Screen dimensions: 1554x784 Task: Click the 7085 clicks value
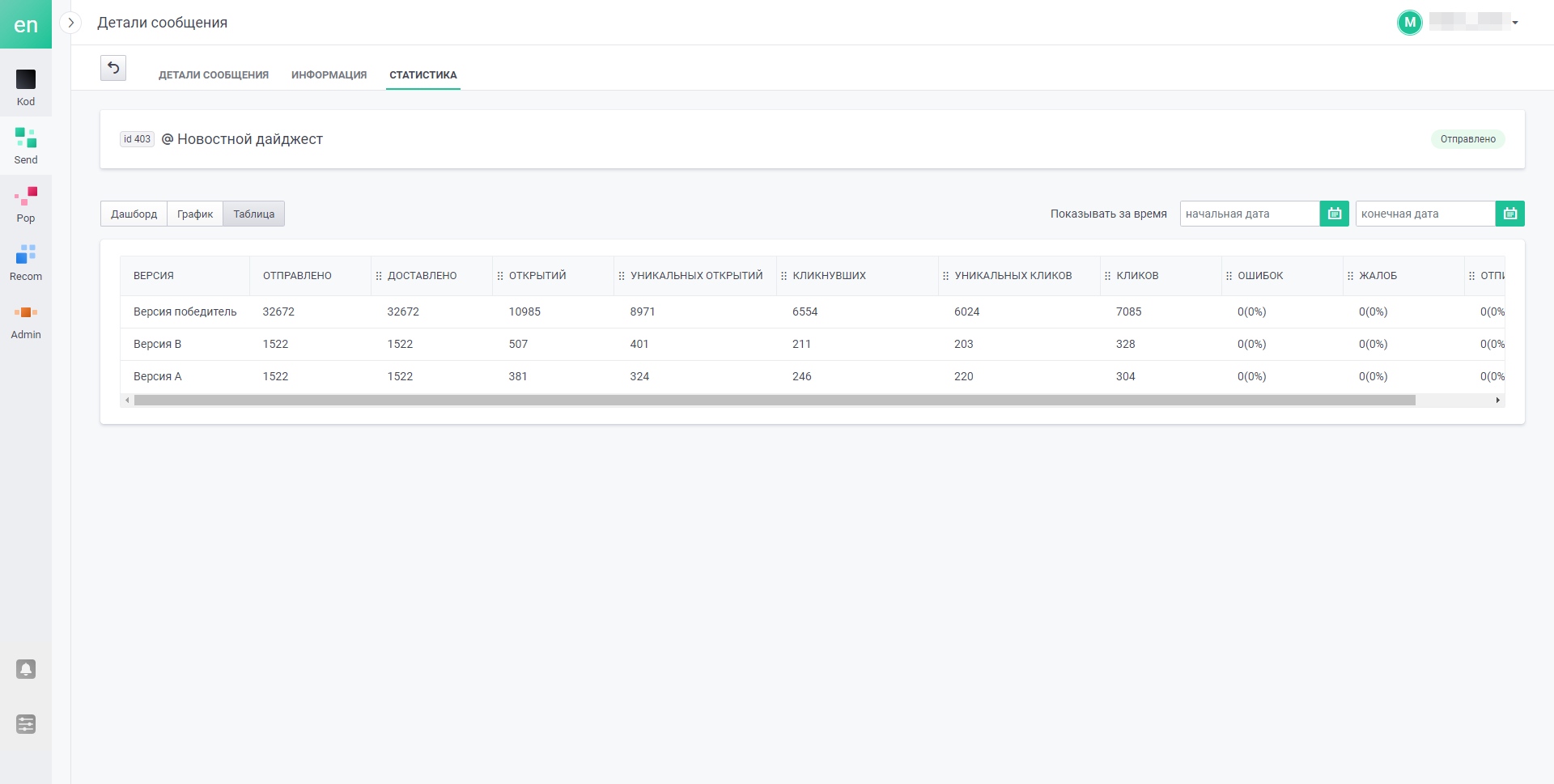click(1129, 311)
